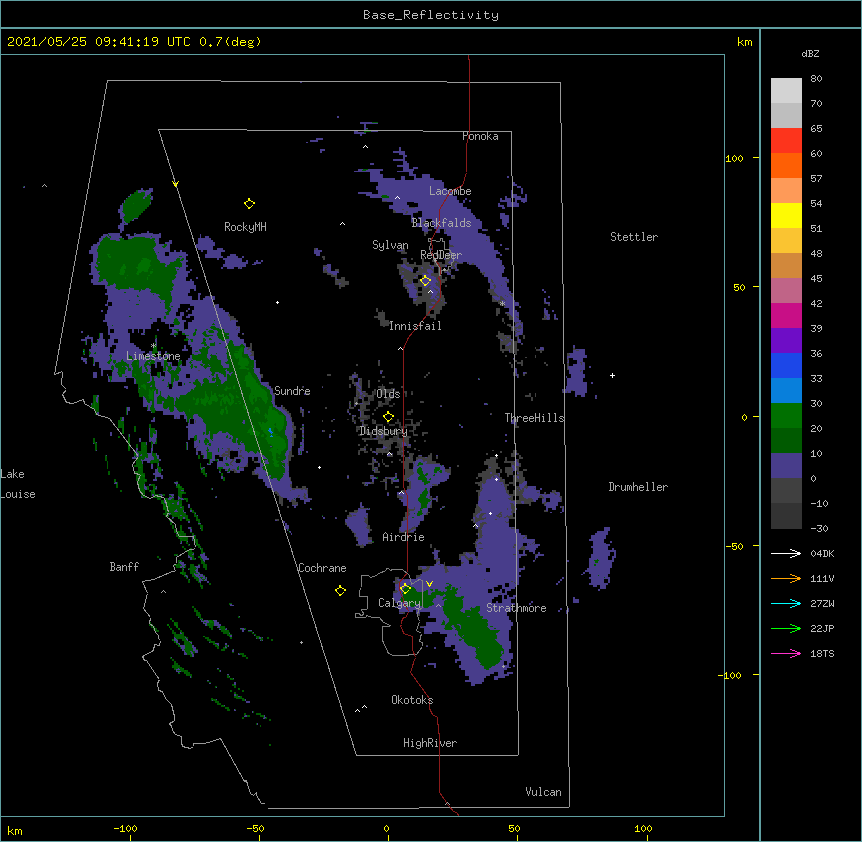862x842 pixels.
Task: Click the yellow diamond marker near RockyMH
Action: coord(249,204)
